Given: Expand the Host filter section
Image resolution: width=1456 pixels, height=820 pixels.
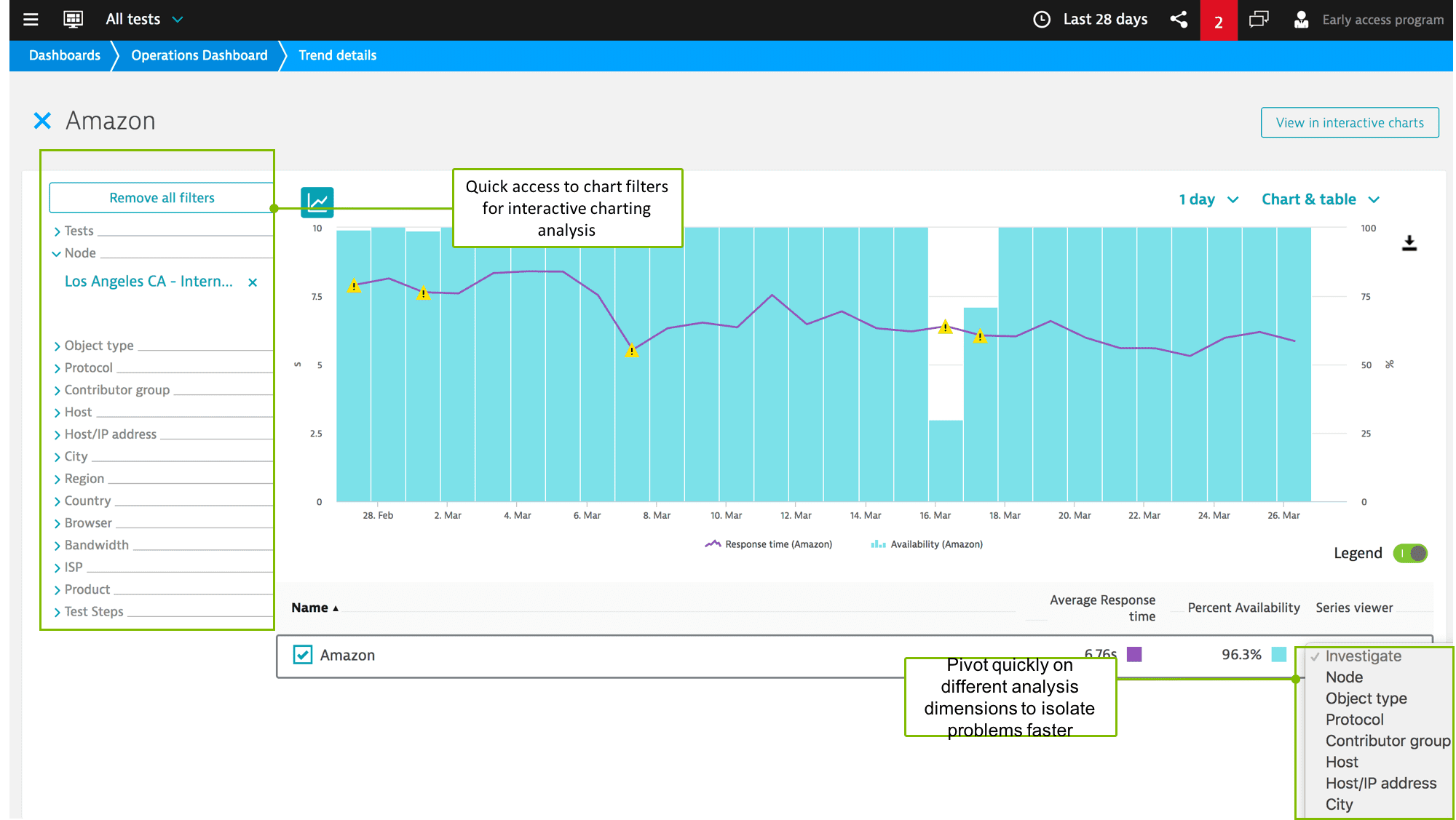Looking at the screenshot, I should [73, 413].
